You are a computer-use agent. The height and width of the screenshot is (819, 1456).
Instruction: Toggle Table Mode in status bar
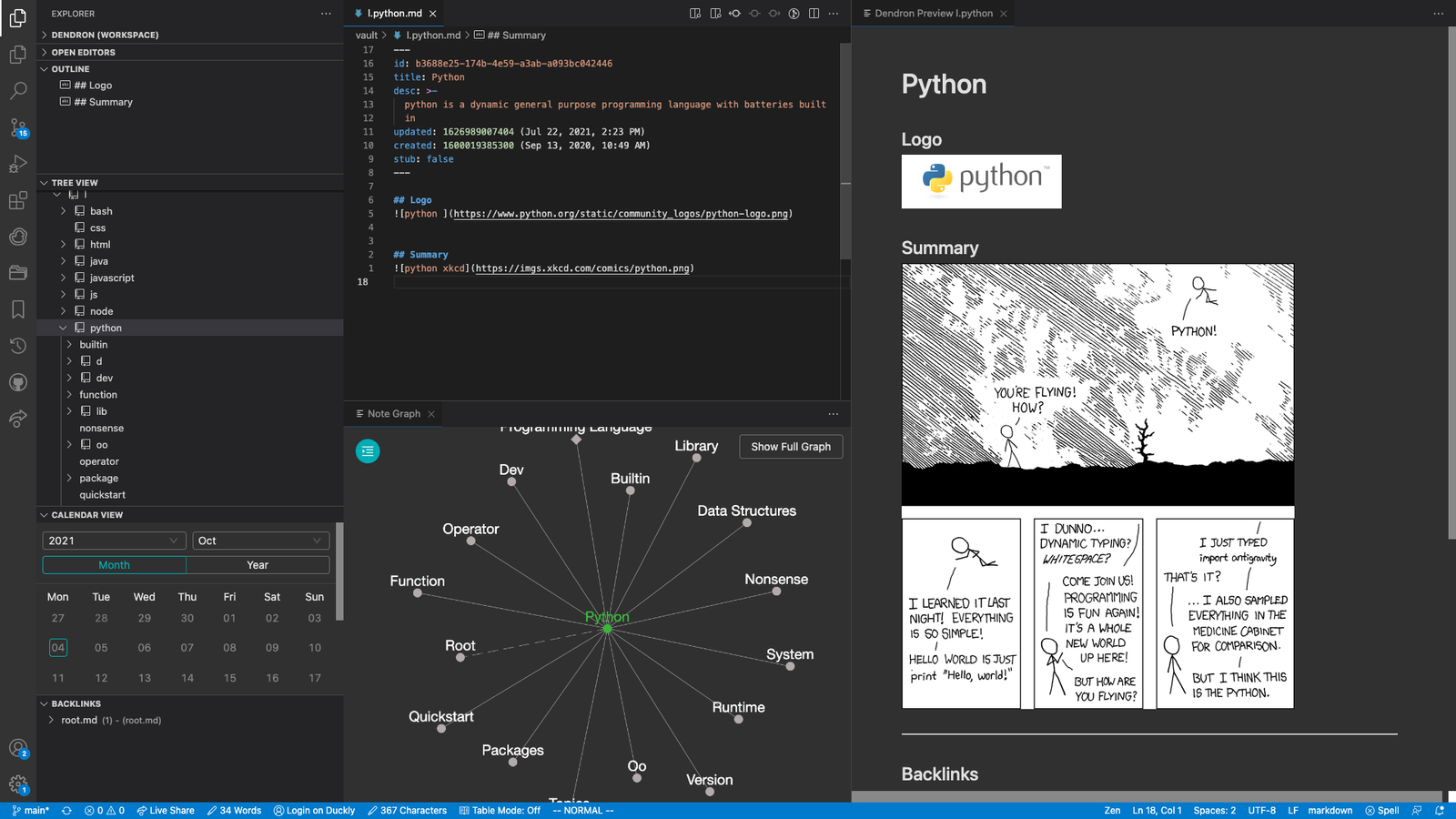(500, 810)
